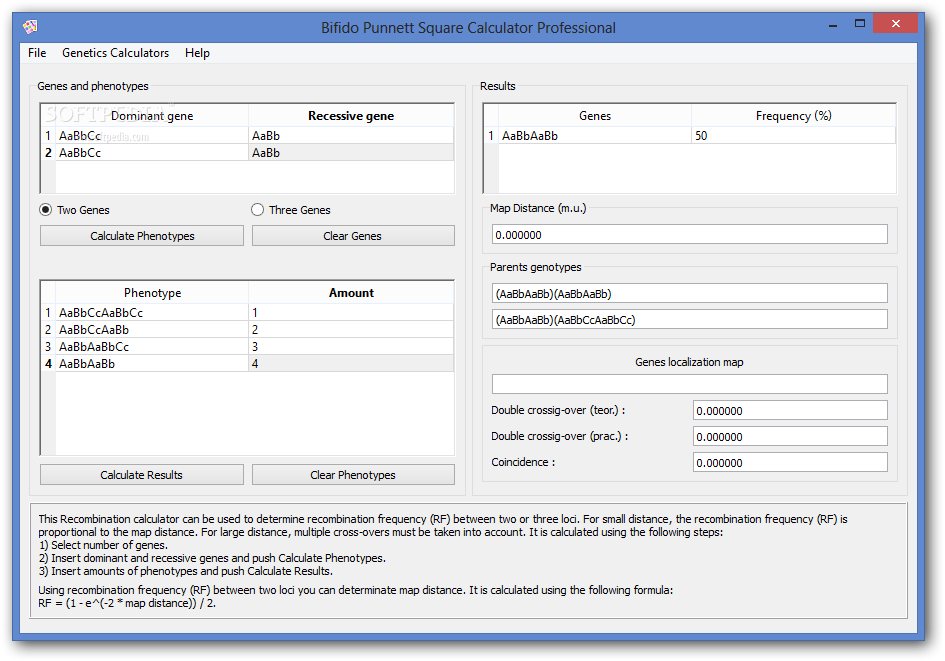
Task: Click the Genes column header in Results
Action: coord(595,116)
